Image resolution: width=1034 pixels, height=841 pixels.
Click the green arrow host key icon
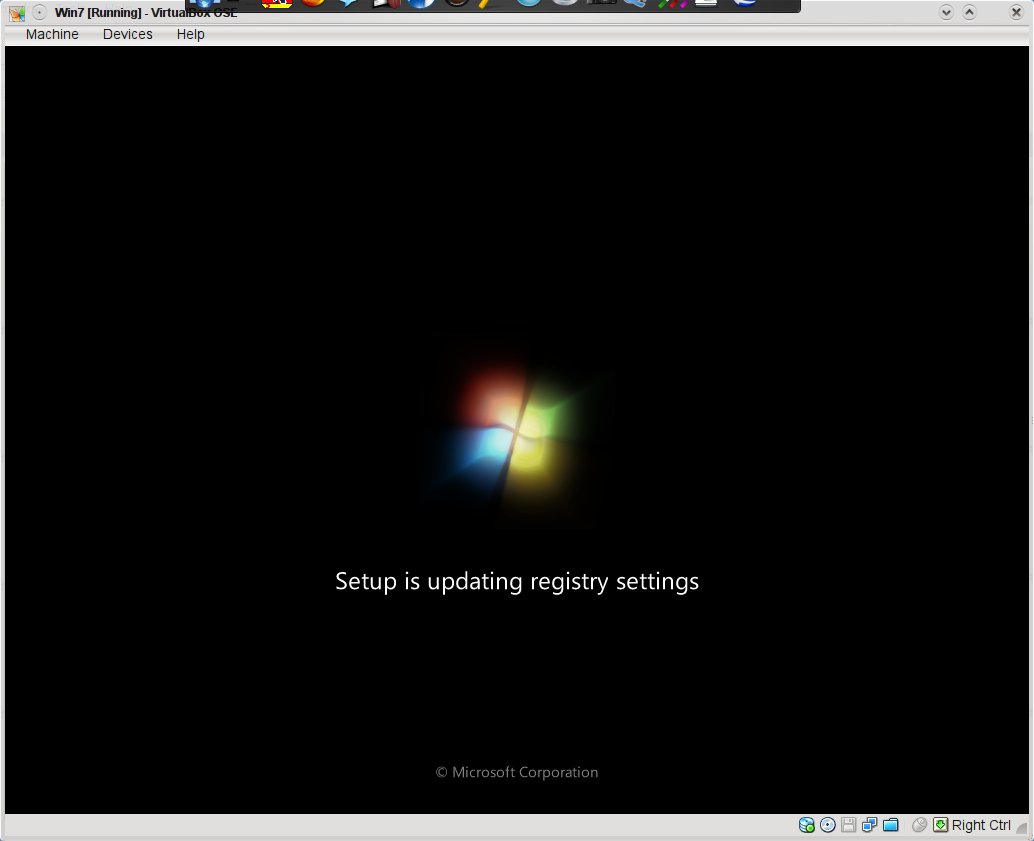[x=940, y=825]
